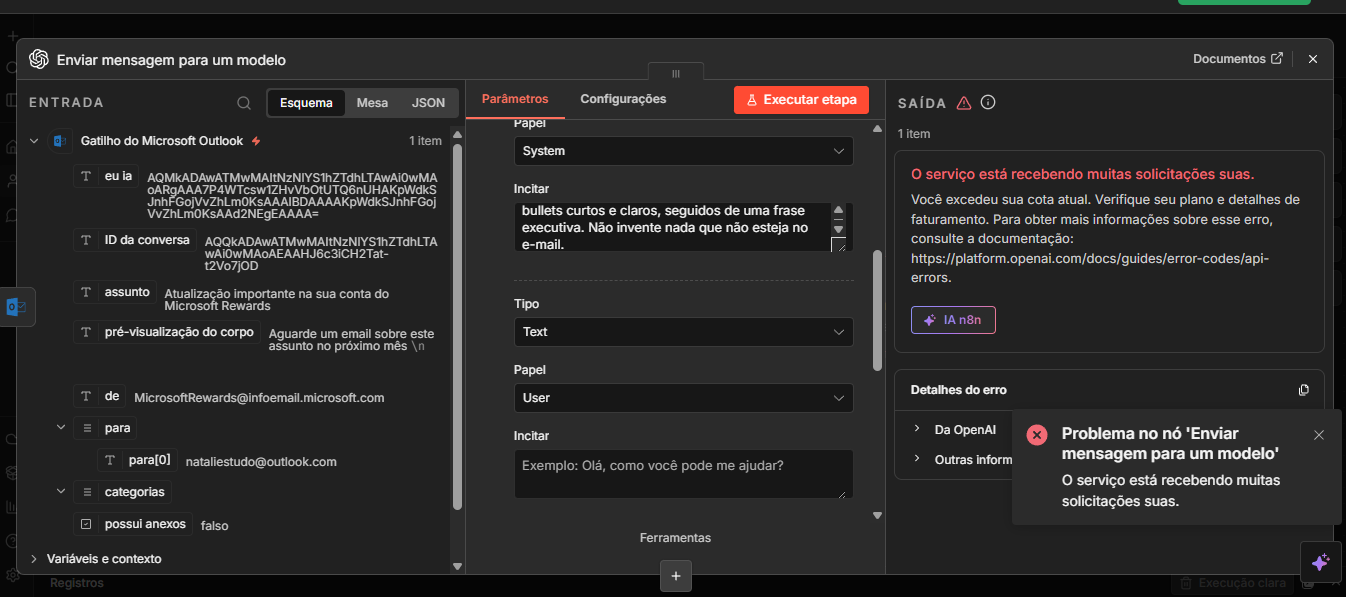This screenshot has height=597, width=1346.
Task: Click the 'nataliestudo@outlook.com' value
Action: 261,461
